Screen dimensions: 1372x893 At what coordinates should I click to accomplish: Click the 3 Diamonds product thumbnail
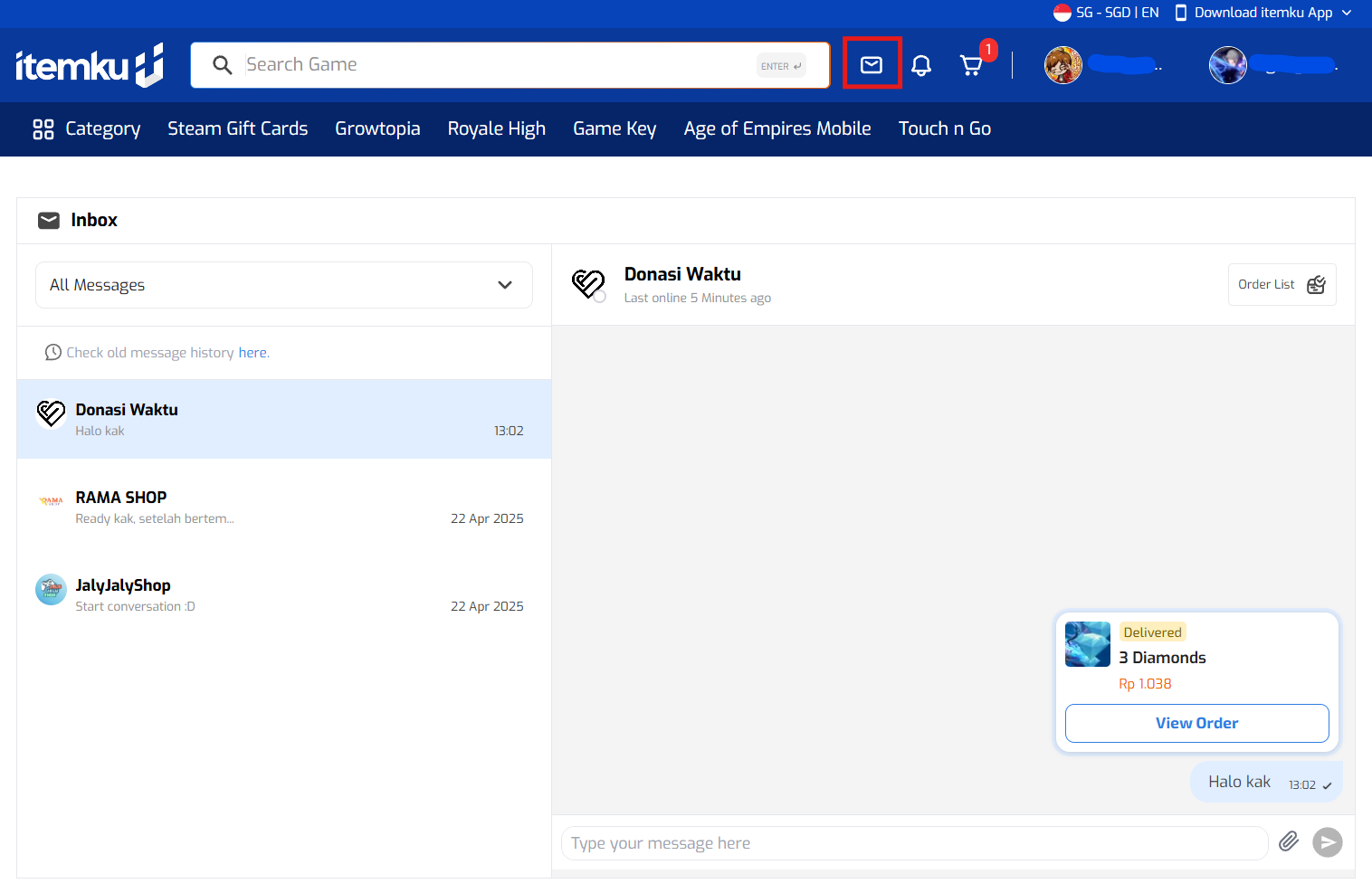(x=1087, y=644)
